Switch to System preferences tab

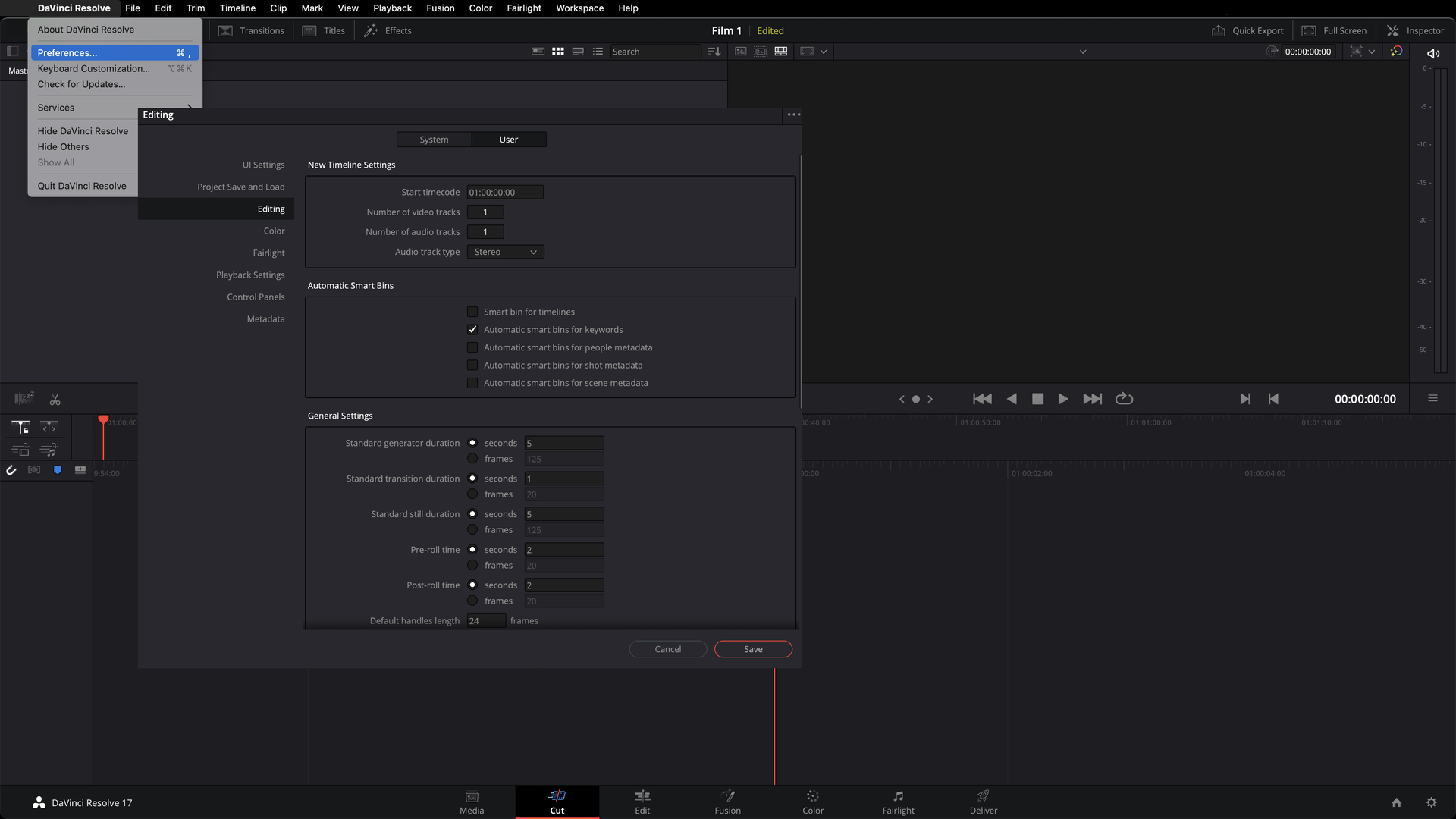[433, 139]
